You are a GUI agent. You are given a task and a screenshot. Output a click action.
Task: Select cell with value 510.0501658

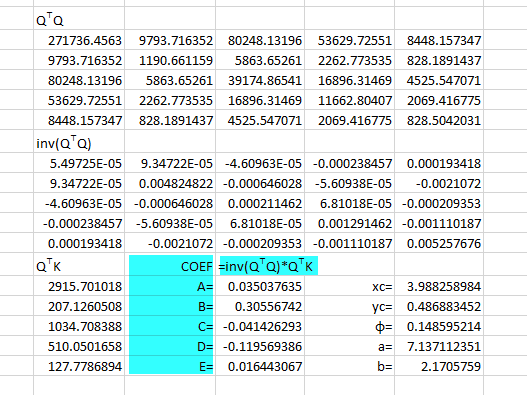tap(79, 346)
